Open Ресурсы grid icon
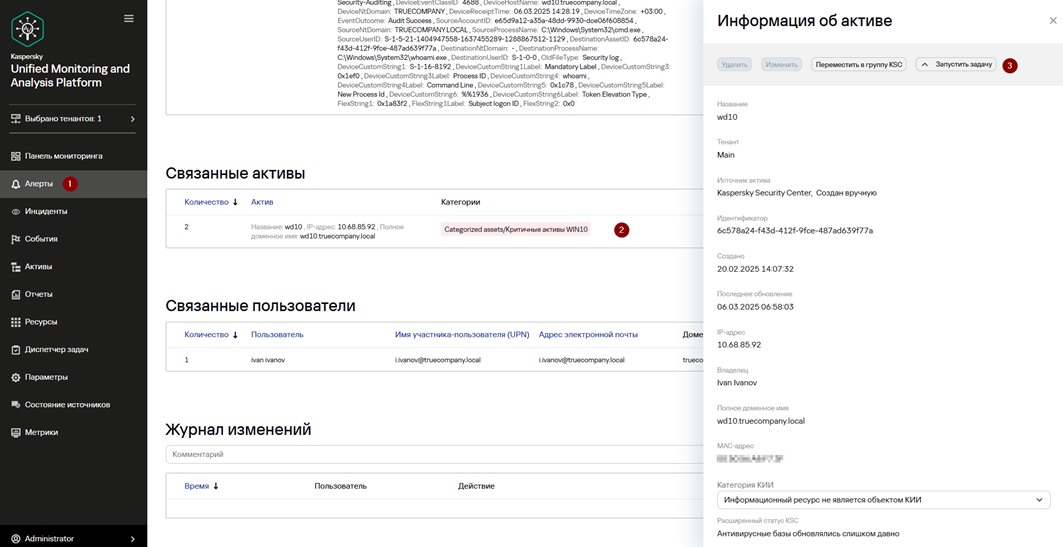The height and width of the screenshot is (547, 1063). click(16, 322)
